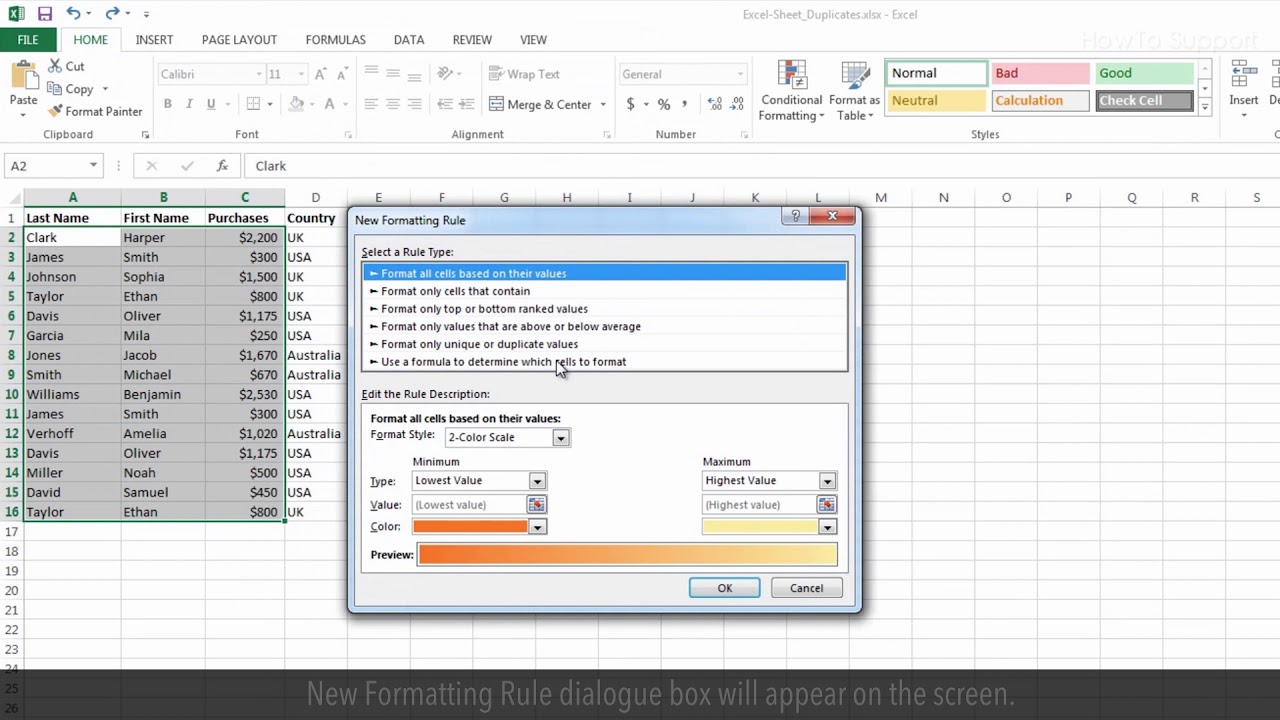Apply italic formatting with the I icon
The height and width of the screenshot is (720, 1280).
click(x=189, y=104)
